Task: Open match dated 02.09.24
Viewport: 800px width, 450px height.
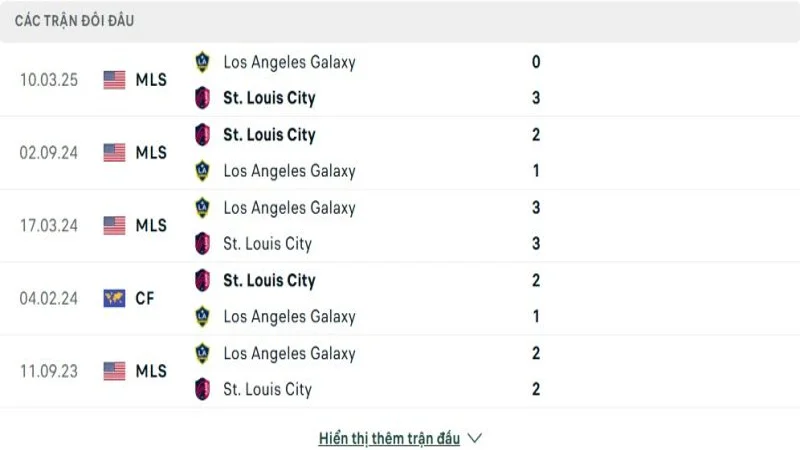Action: pos(47,153)
